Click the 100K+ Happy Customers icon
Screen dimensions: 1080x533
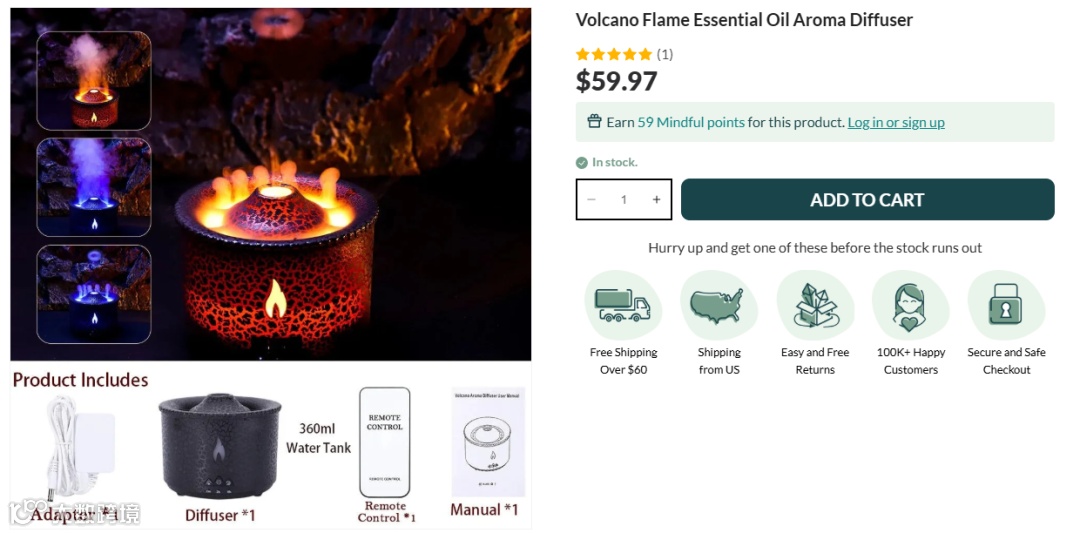click(911, 305)
